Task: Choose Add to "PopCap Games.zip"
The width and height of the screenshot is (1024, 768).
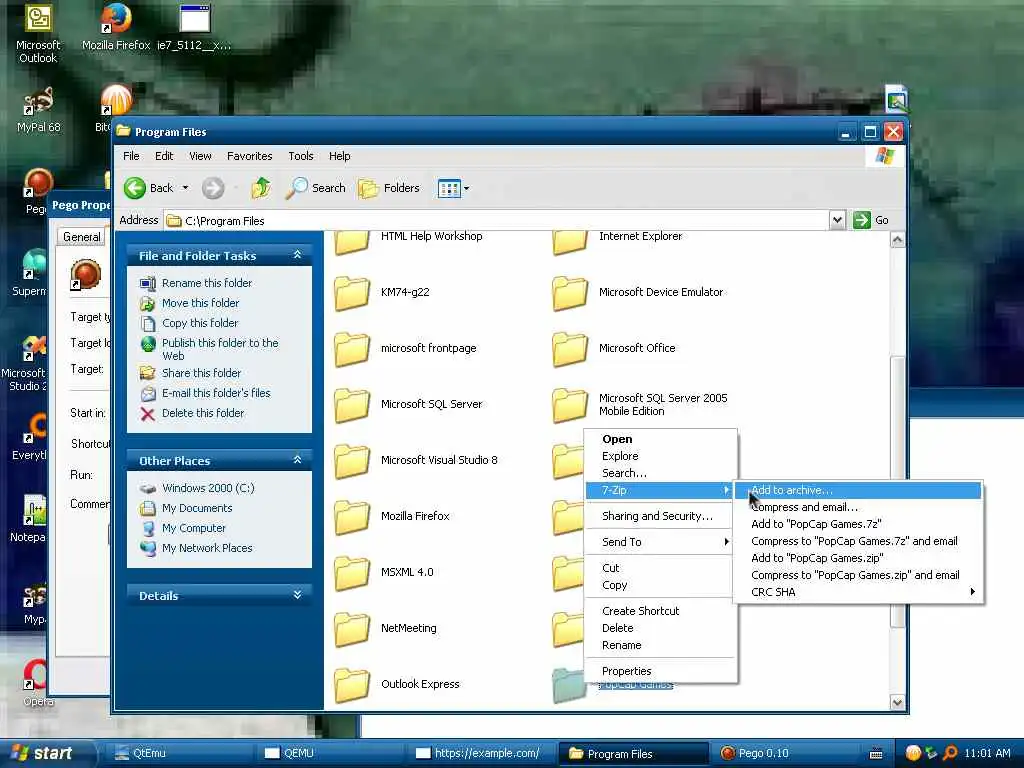Action: (858, 558)
